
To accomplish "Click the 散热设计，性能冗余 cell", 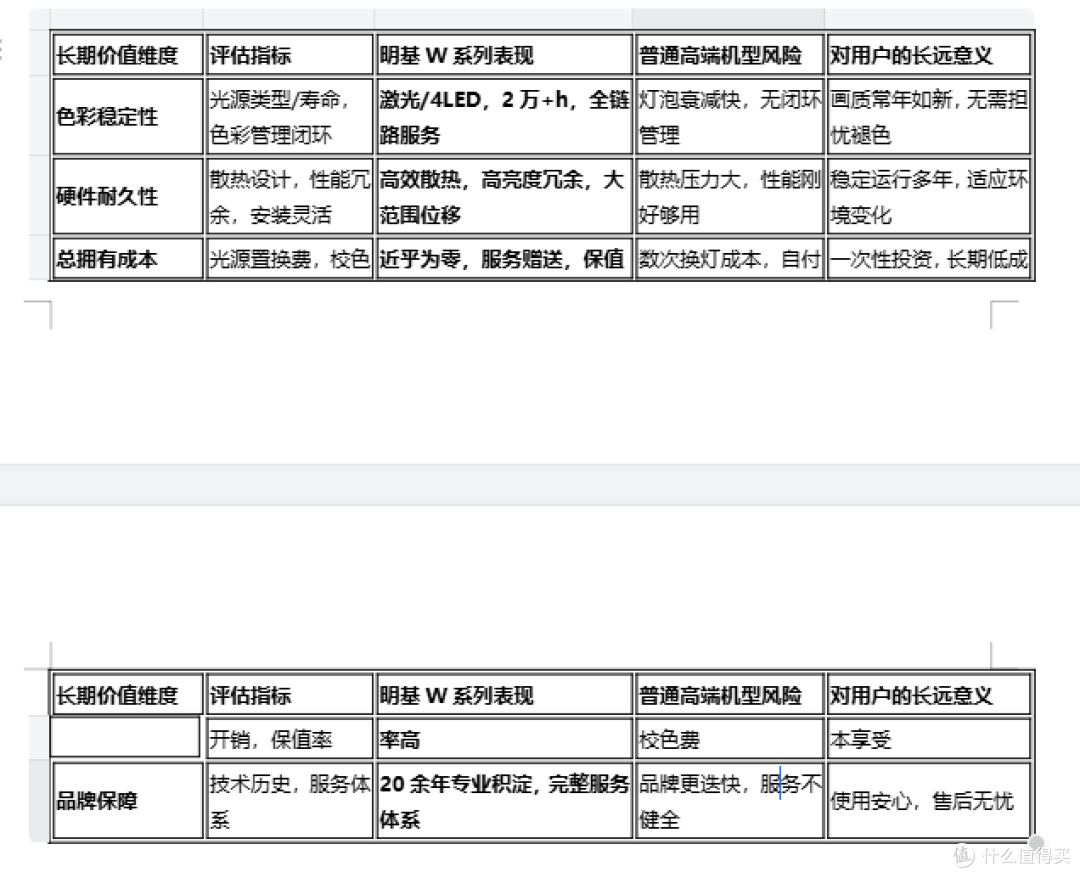I will click(289, 196).
